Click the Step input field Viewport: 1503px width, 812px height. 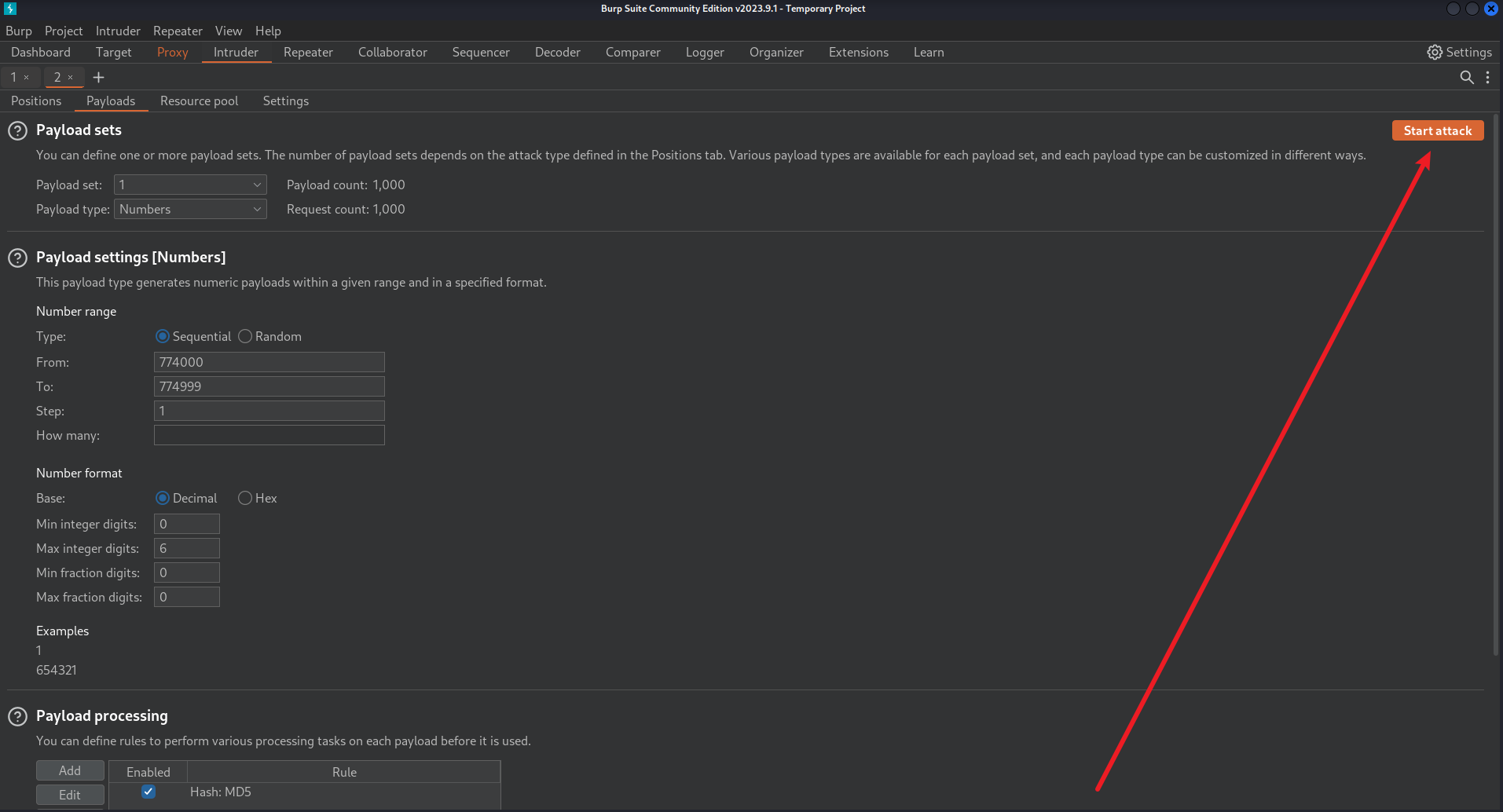(x=269, y=411)
